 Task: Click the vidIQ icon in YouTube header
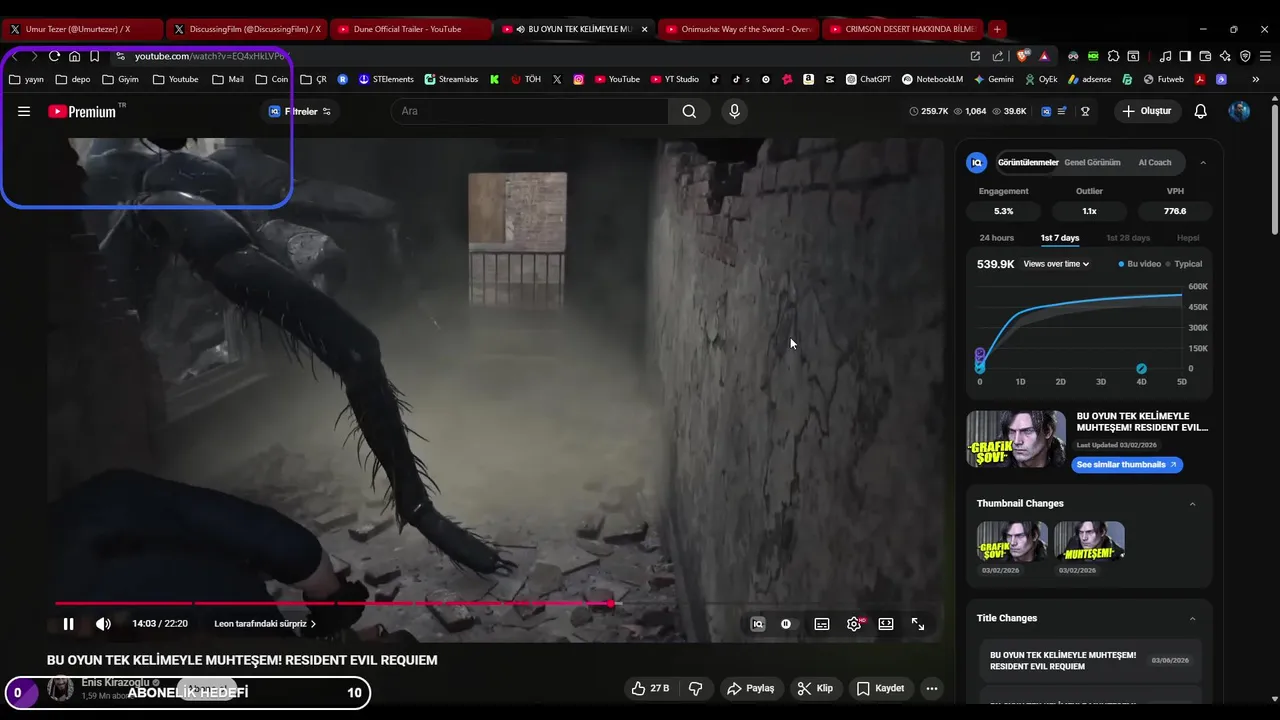(x=1046, y=111)
